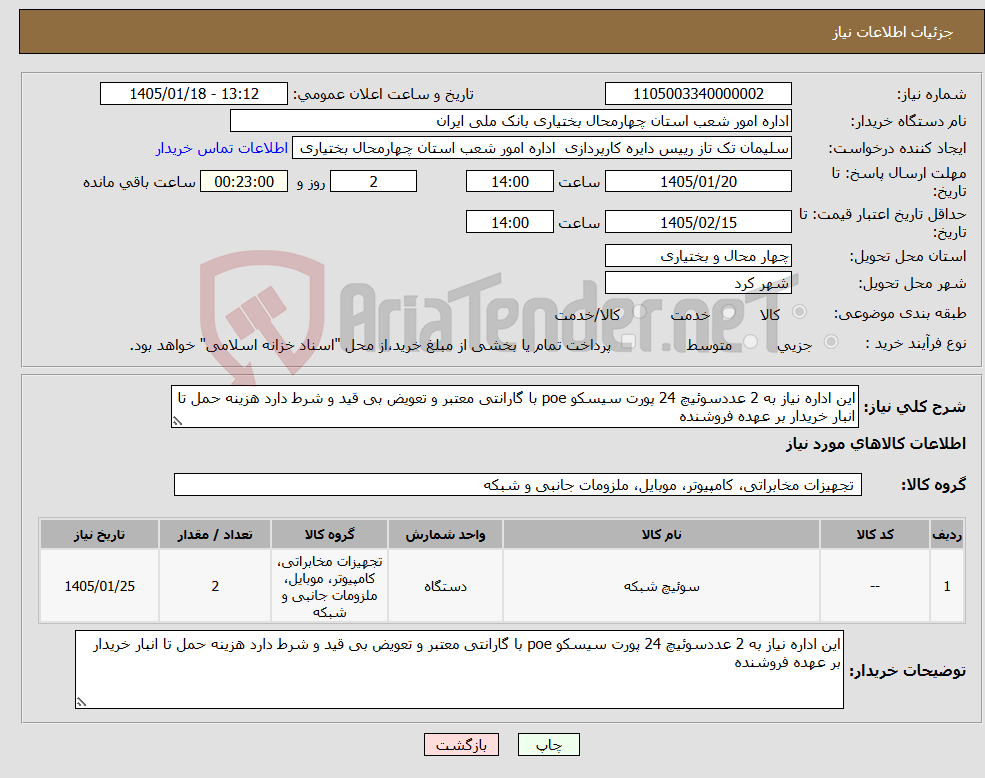Click the نام کالا column header
Image resolution: width=985 pixels, height=778 pixels.
pos(661,534)
